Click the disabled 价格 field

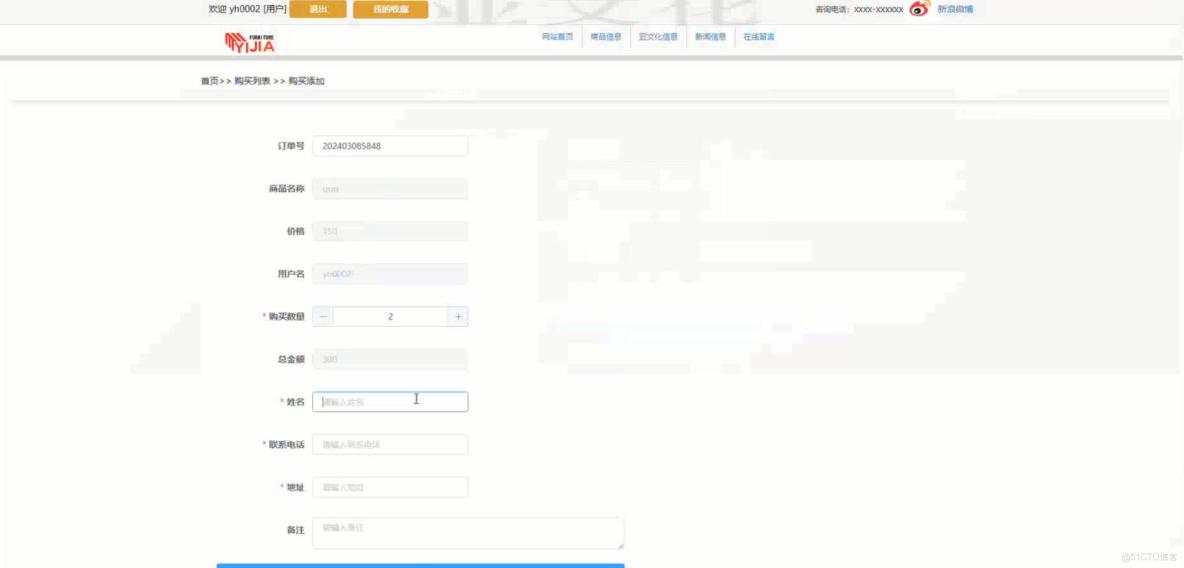[390, 231]
